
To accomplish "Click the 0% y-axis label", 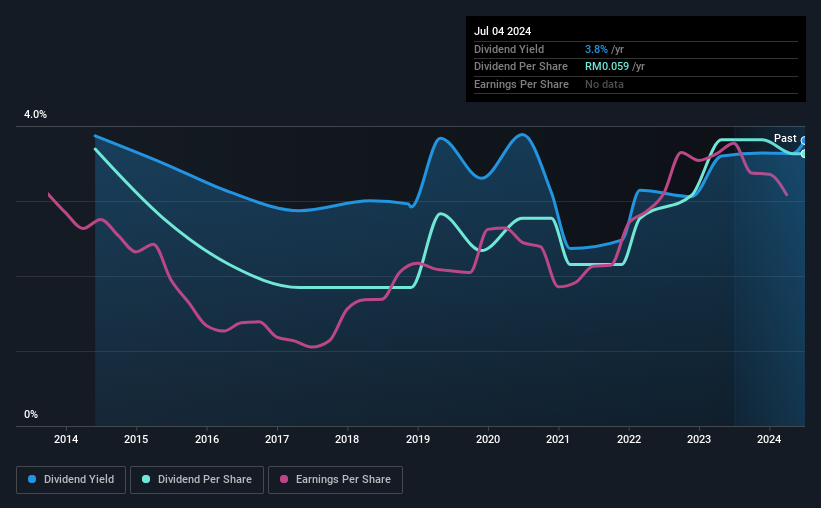I will 31,414.
